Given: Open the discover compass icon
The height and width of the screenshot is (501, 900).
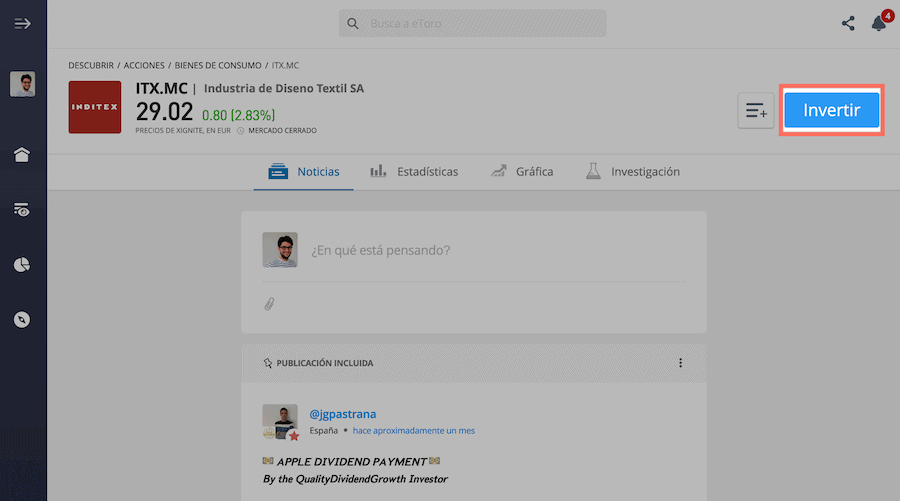Looking at the screenshot, I should [22, 320].
